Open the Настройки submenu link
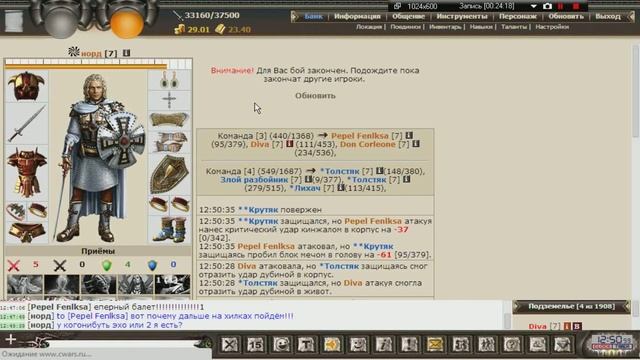 (552, 27)
